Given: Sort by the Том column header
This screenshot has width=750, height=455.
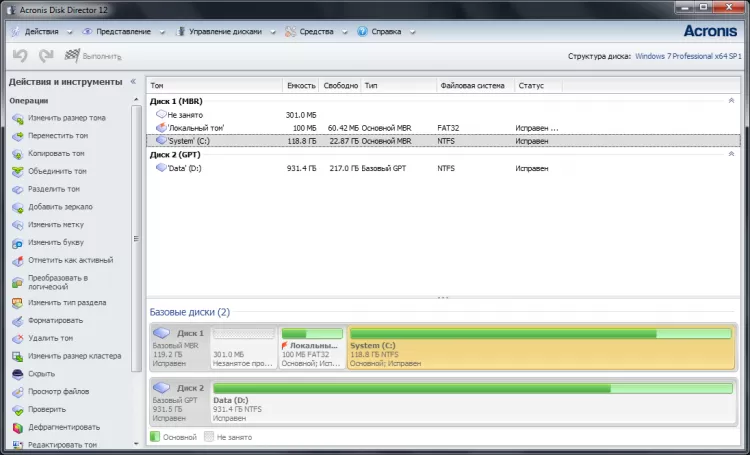Looking at the screenshot, I should (x=214, y=86).
